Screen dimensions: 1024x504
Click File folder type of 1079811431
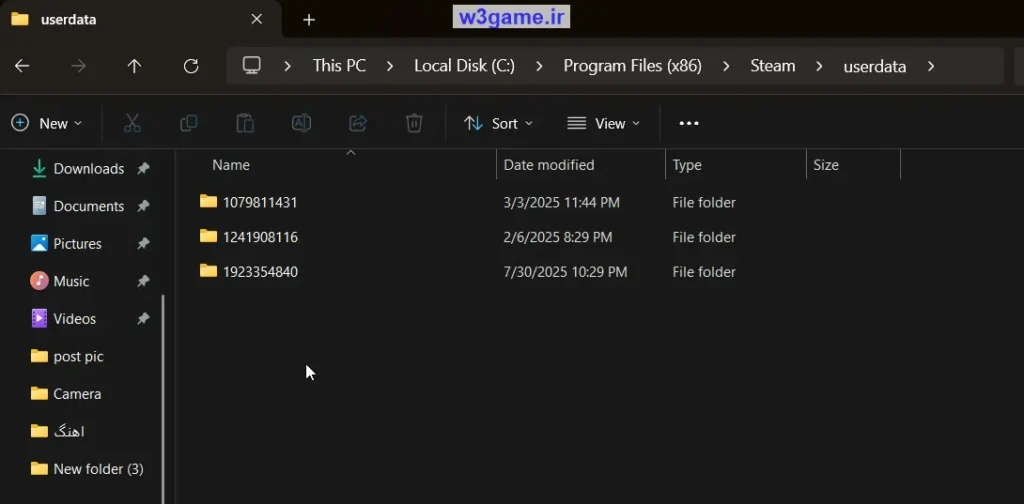coord(704,202)
